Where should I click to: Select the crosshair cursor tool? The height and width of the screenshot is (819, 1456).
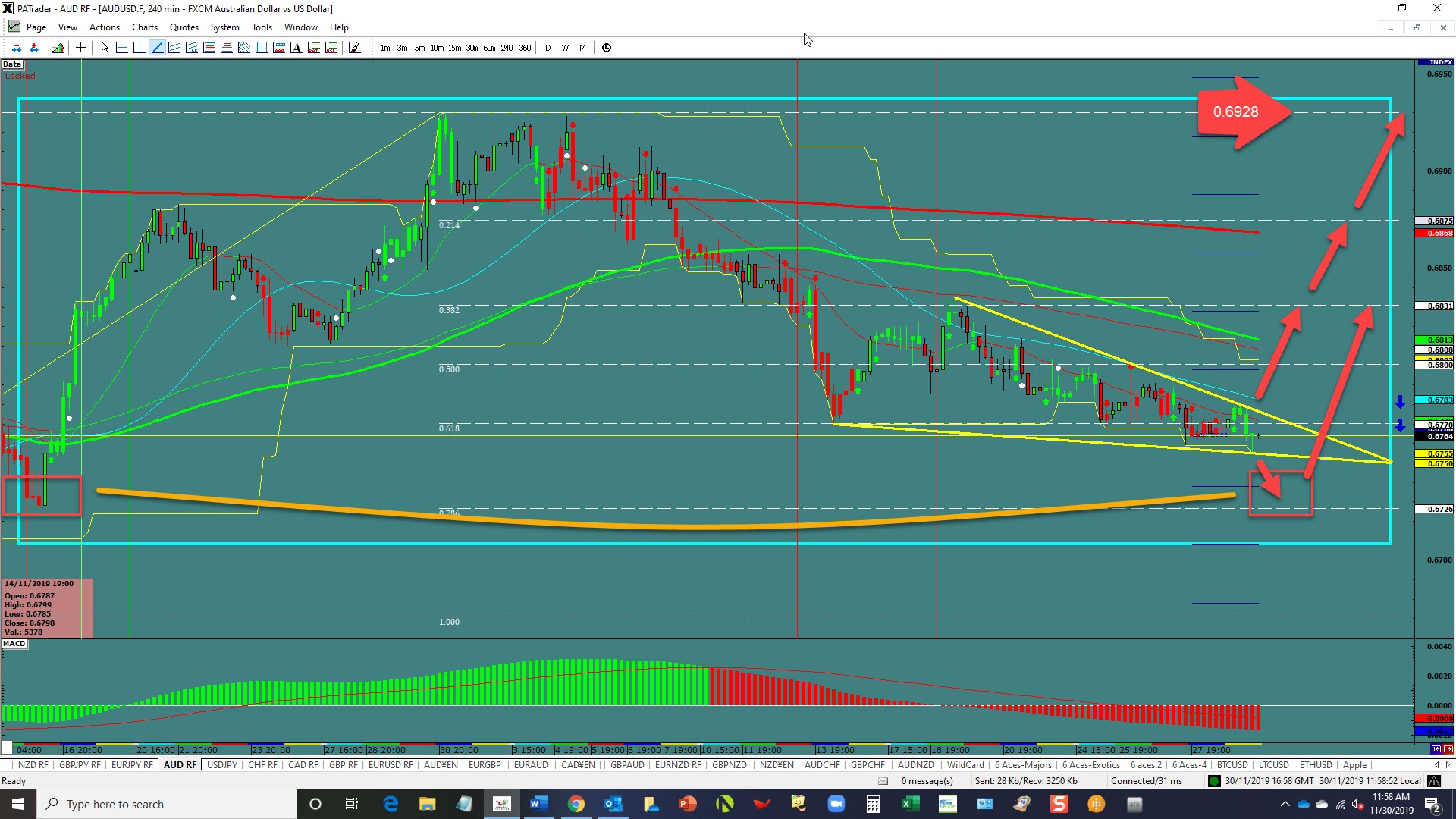coord(80,48)
